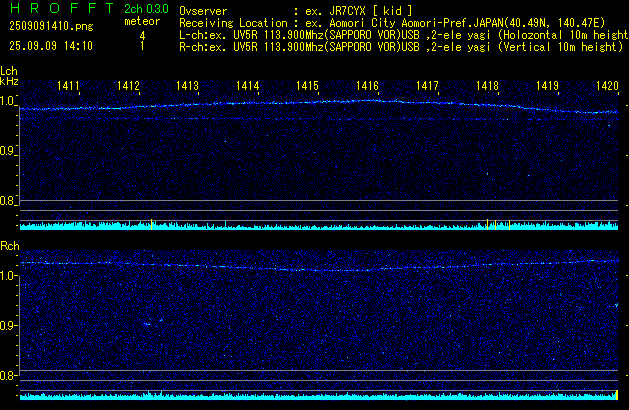
Task: Click the 1420 time axis label
Action: click(x=607, y=86)
